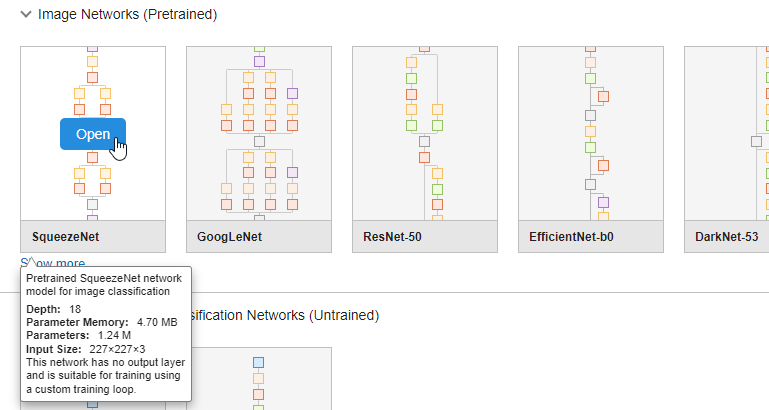Click the SqueezeNet tooltip description box
Screen dimensions: 769x410
click(105, 332)
